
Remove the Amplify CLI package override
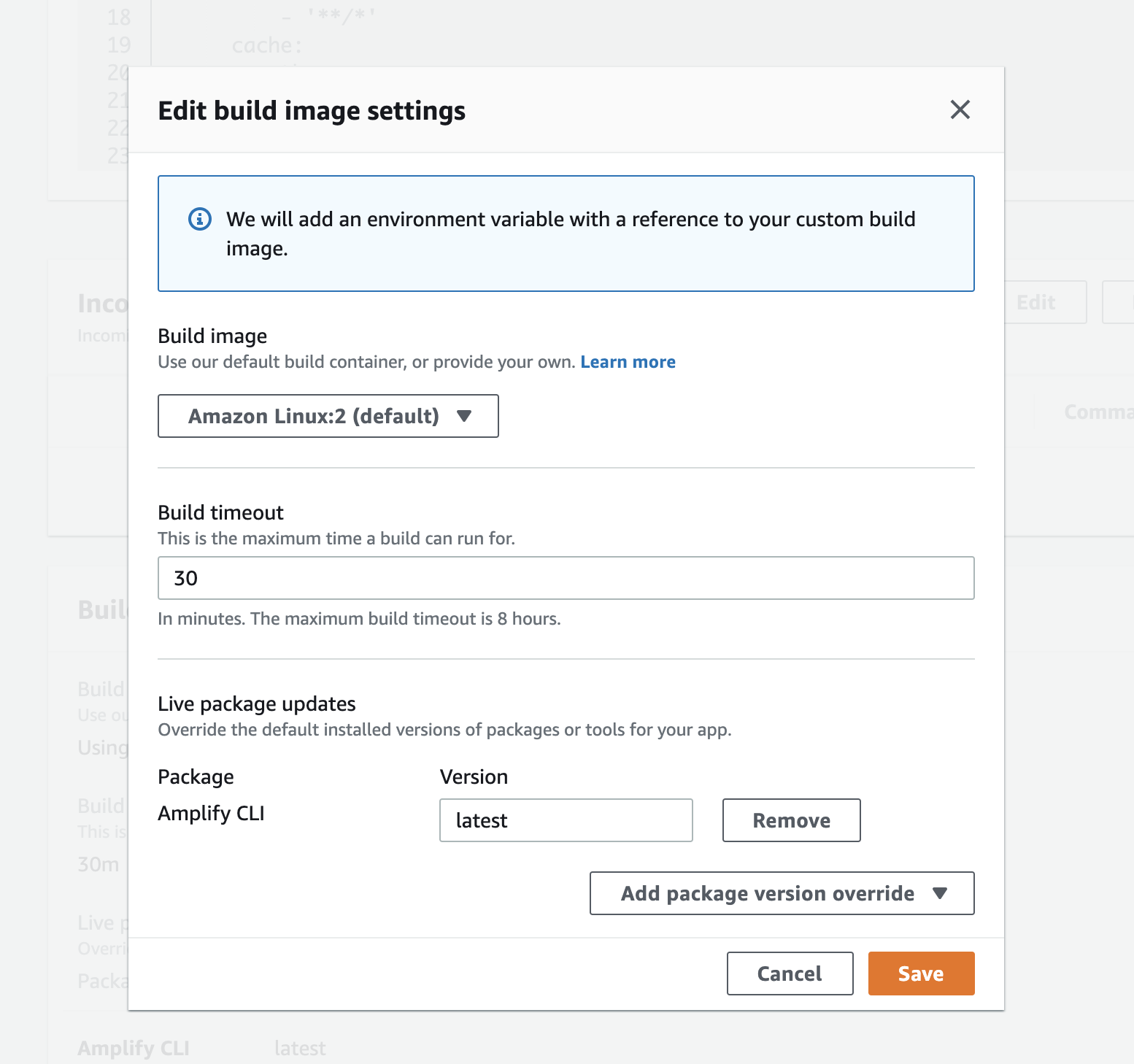tap(791, 820)
